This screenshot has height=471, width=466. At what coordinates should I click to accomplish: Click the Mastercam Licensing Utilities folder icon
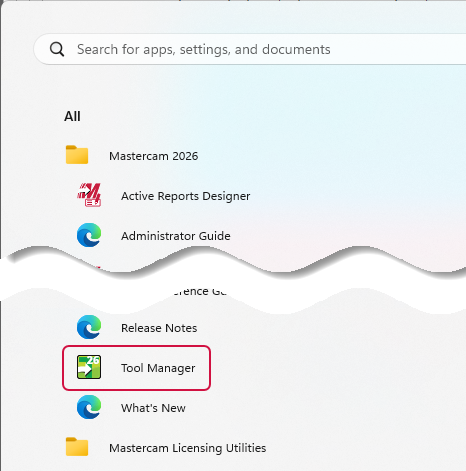77,447
